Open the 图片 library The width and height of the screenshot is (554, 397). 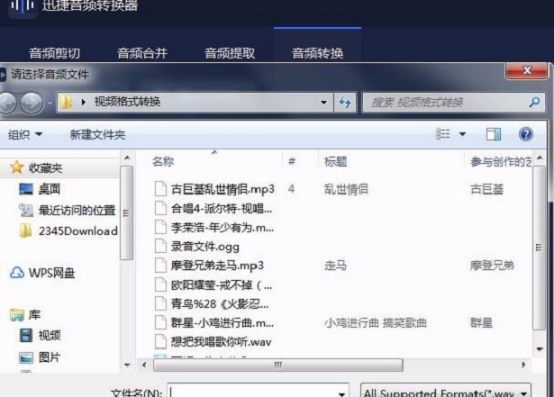click(x=49, y=357)
